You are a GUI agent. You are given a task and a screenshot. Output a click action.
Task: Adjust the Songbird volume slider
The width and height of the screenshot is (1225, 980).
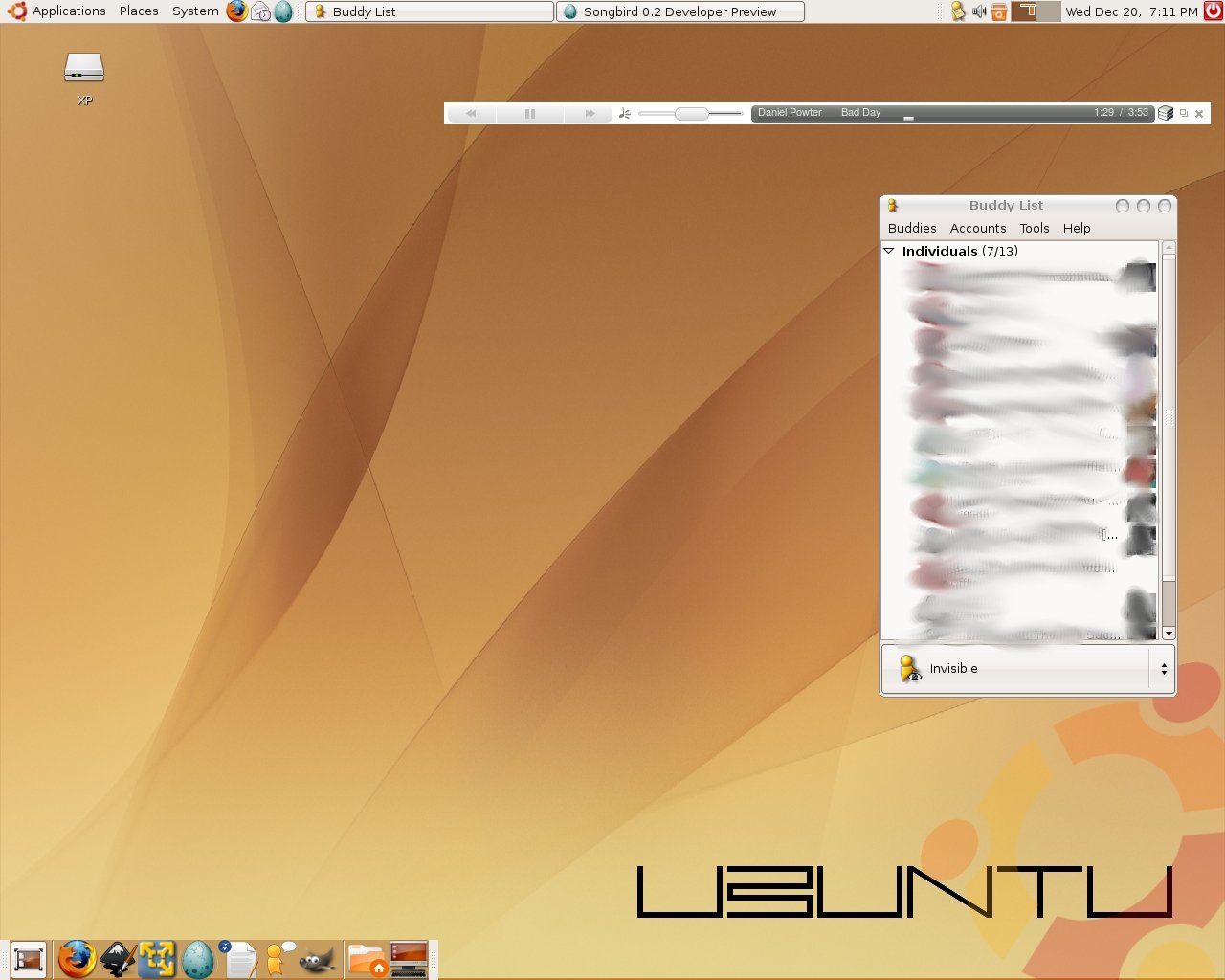[691, 113]
